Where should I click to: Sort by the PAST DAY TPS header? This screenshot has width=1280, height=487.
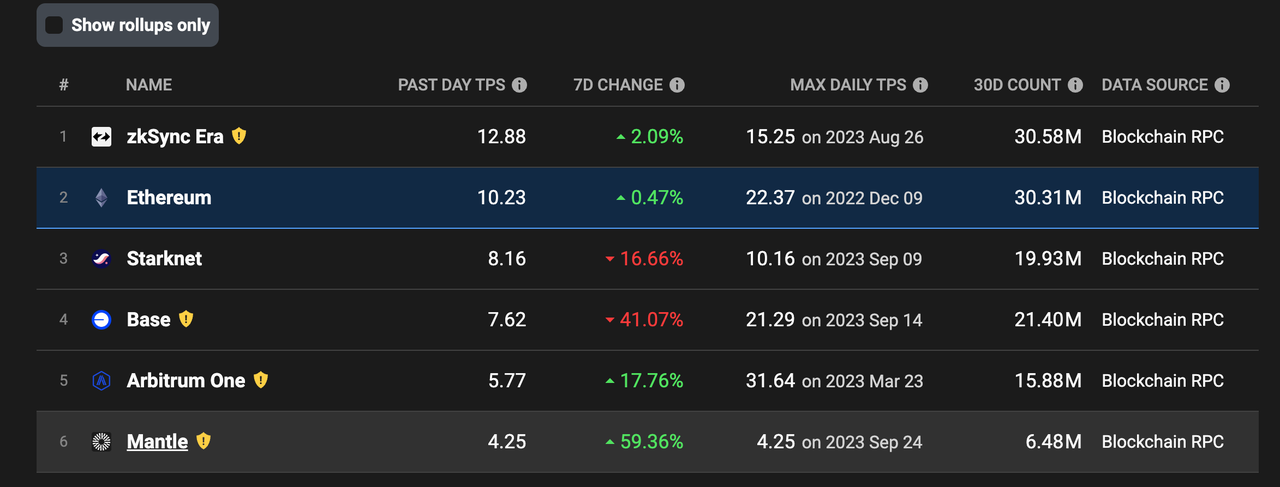click(452, 85)
